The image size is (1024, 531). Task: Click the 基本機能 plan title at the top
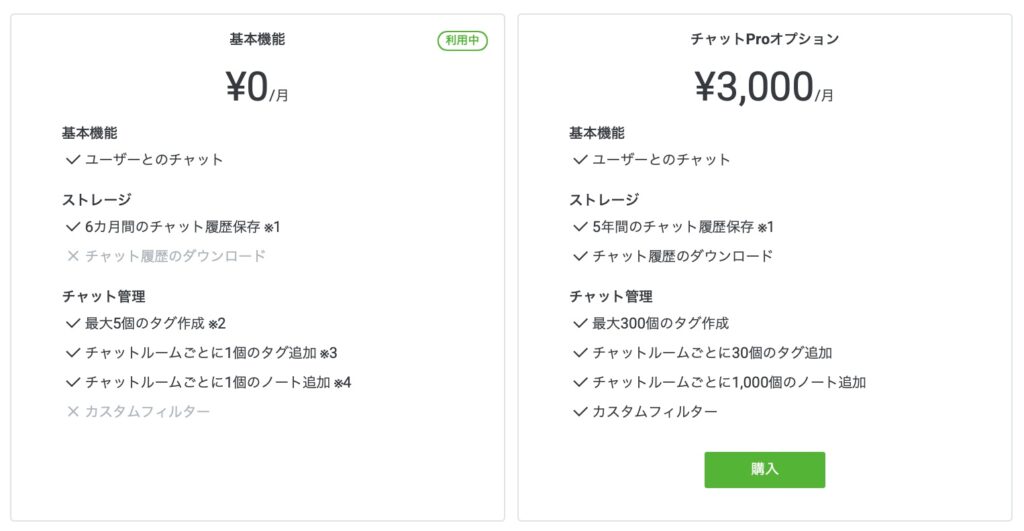[x=257, y=40]
